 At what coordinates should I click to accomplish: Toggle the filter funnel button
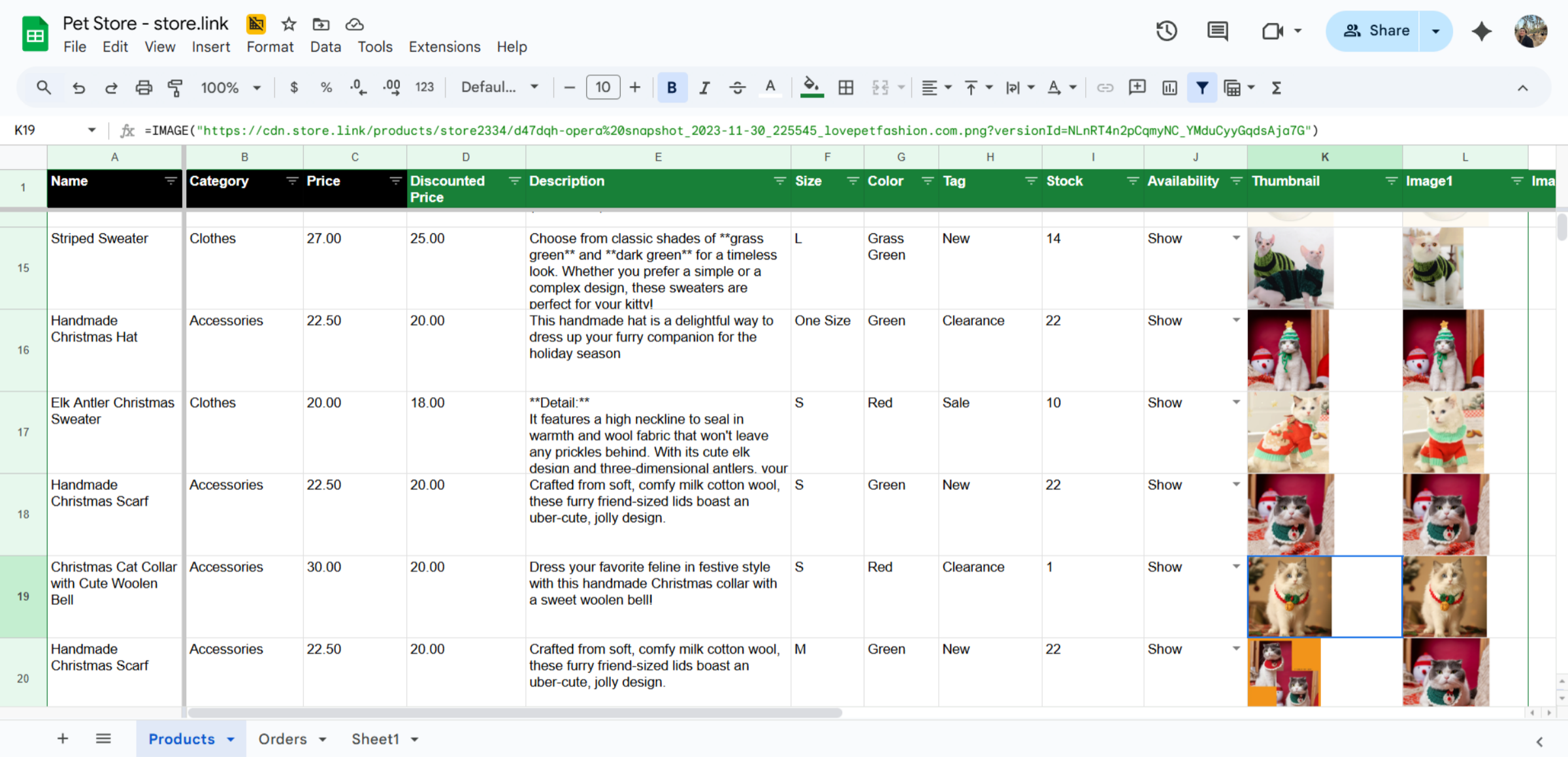click(1201, 88)
